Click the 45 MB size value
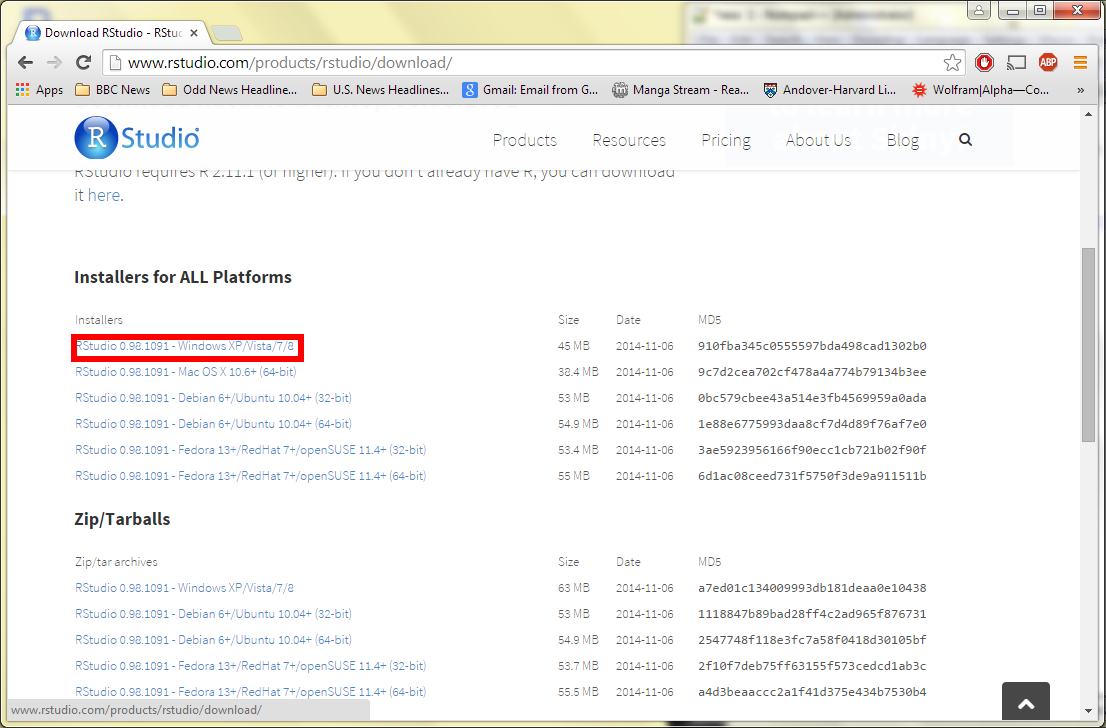Viewport: 1106px width, 728px height. click(573, 346)
